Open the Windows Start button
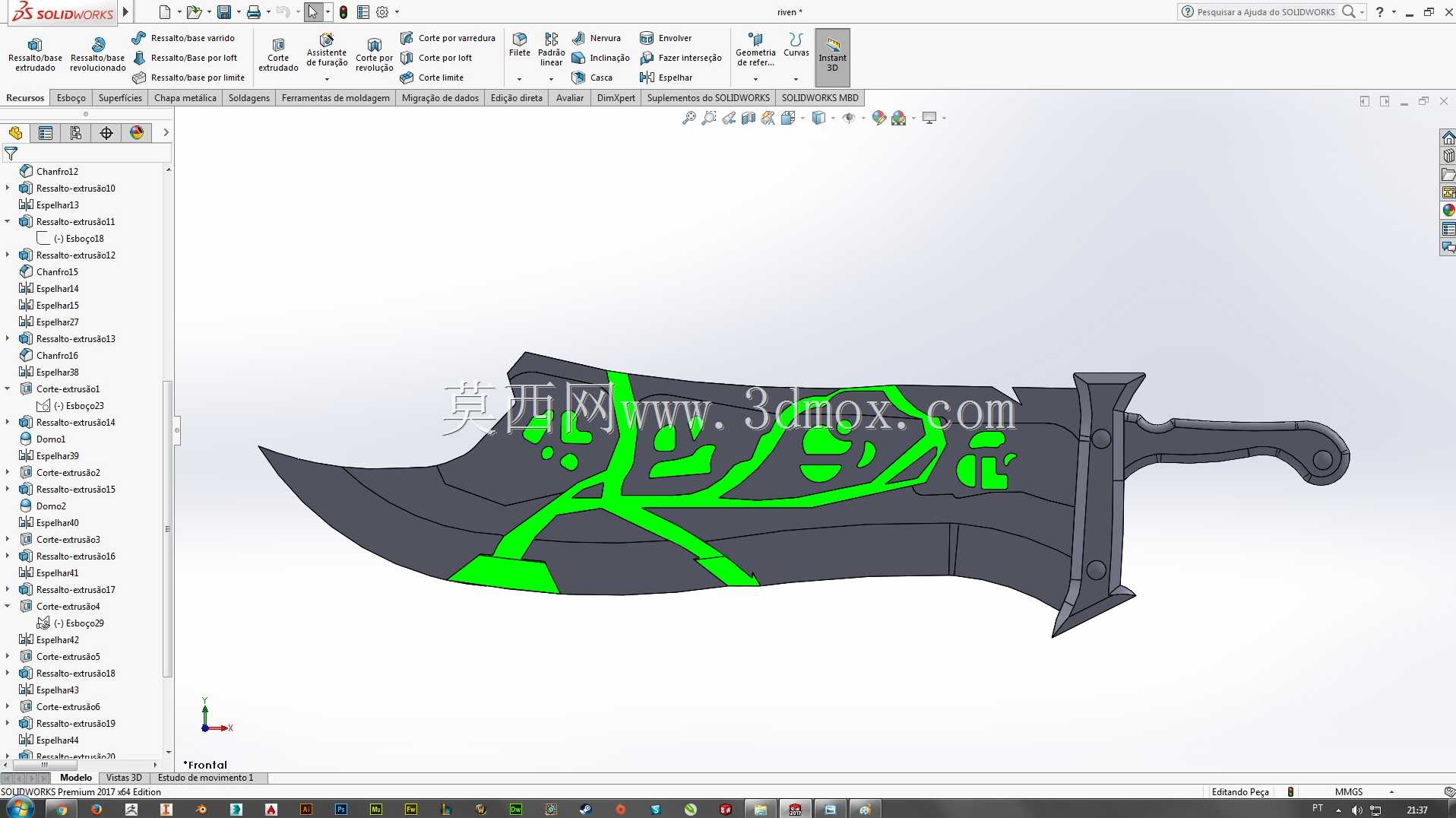 (x=18, y=809)
